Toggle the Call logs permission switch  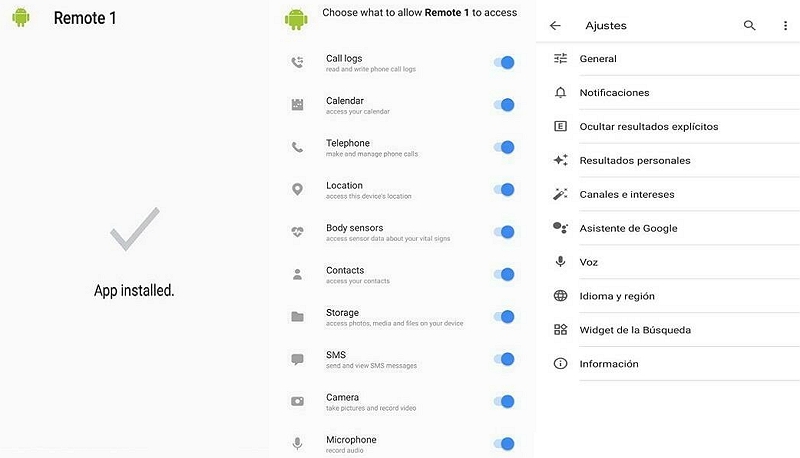504,63
